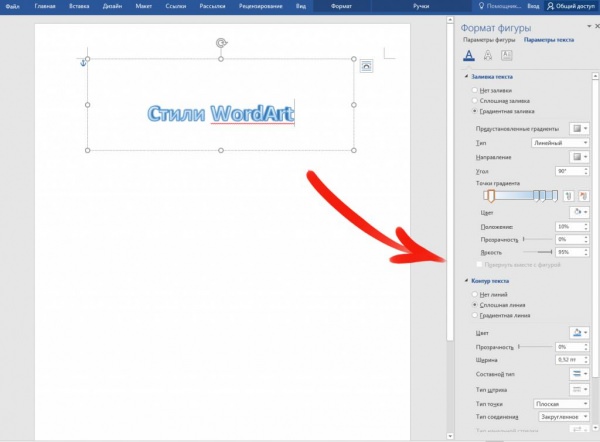Viewport: 600px width, 442px height.
Task: Open the Text Effects icon tab
Action: [488, 55]
